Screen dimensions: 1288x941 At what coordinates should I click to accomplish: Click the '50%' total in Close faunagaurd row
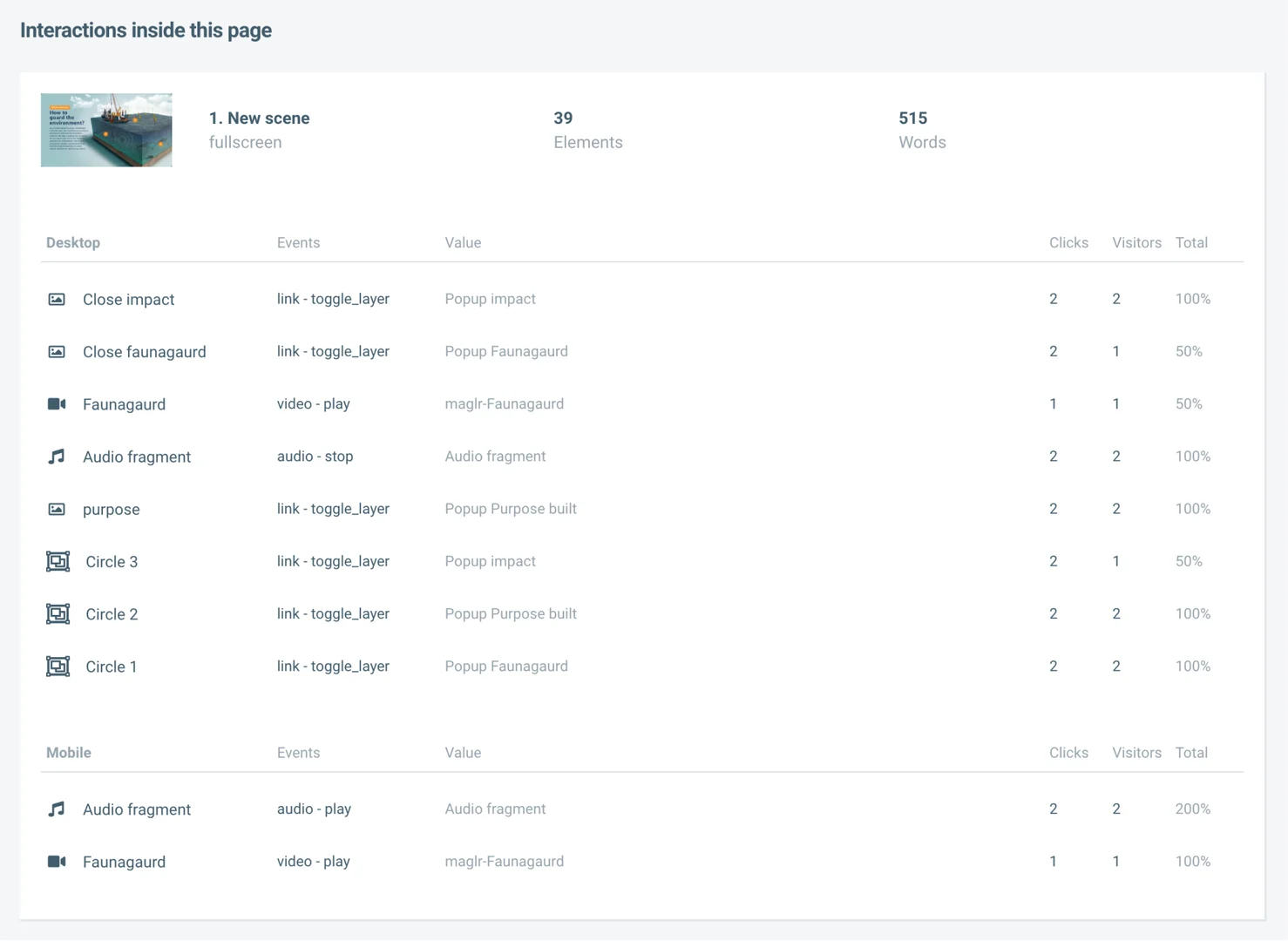coord(1189,352)
